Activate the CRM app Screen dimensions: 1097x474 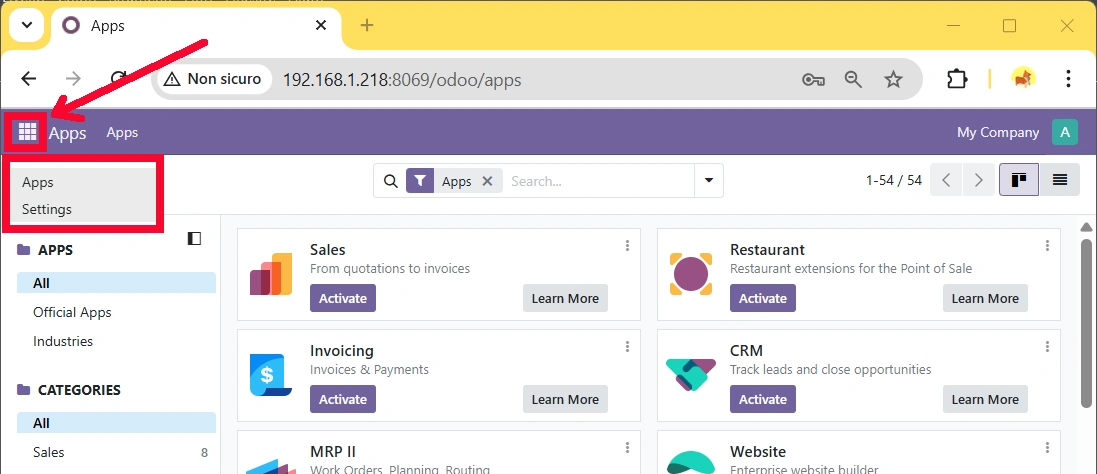[x=763, y=399]
